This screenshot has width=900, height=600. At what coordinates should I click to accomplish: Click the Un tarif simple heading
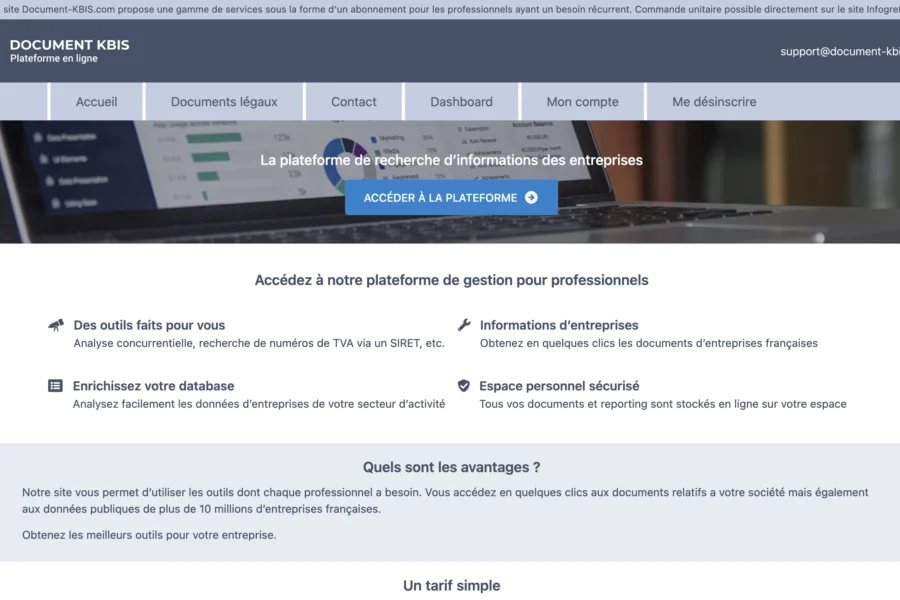tap(451, 586)
